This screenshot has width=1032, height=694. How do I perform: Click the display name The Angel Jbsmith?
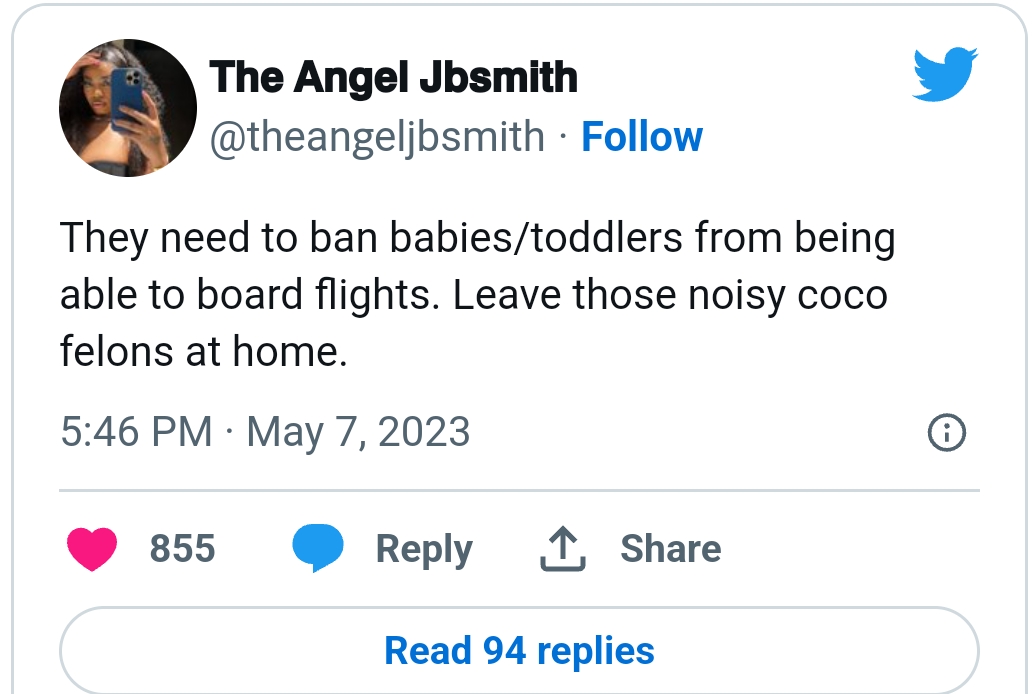pyautogui.click(x=393, y=78)
